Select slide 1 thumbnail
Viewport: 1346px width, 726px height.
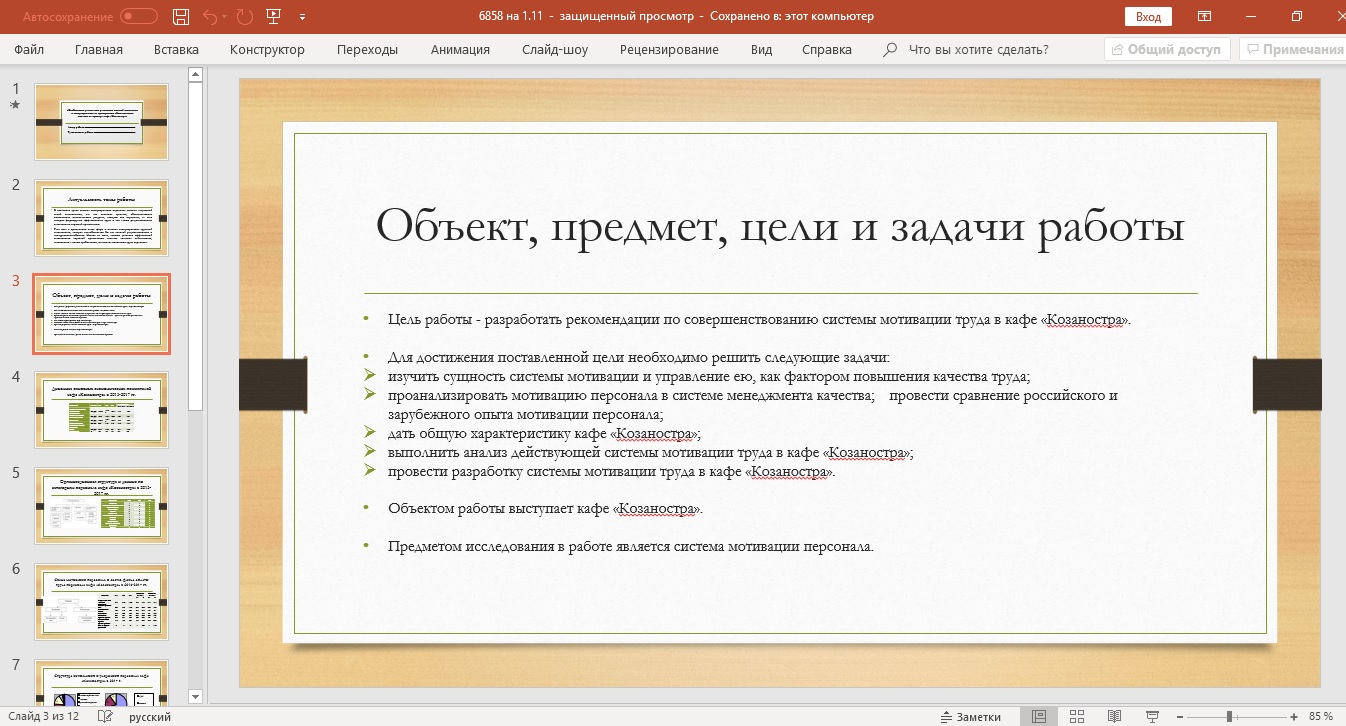102,122
